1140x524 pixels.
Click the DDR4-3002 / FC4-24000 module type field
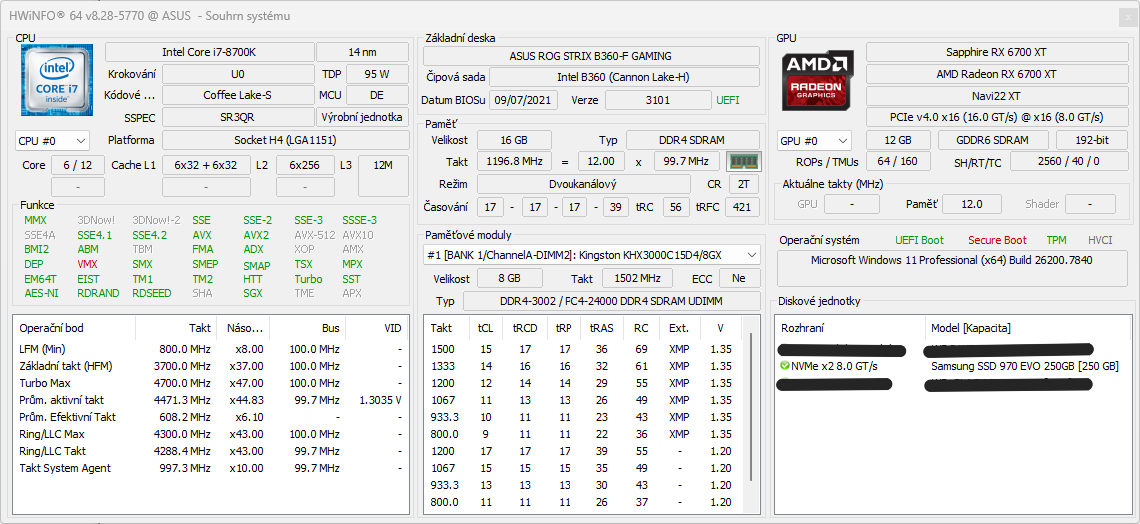coord(611,301)
